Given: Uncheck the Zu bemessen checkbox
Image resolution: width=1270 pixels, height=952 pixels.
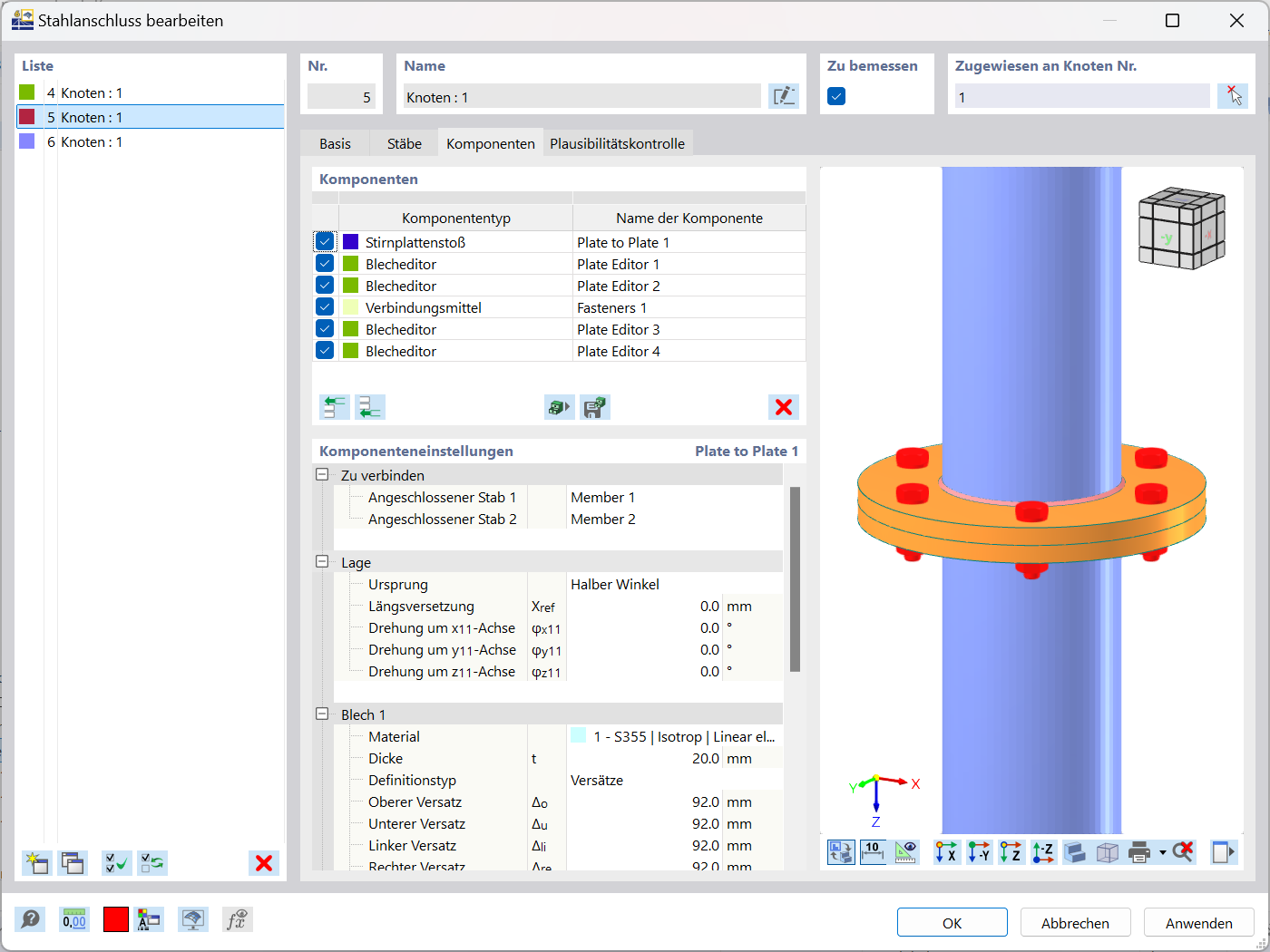Looking at the screenshot, I should click(x=836, y=96).
